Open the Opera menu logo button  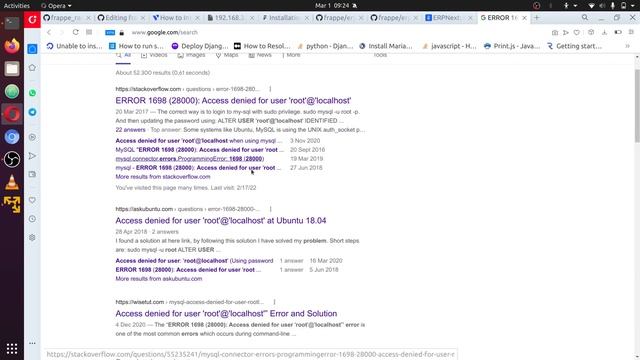point(32,19)
